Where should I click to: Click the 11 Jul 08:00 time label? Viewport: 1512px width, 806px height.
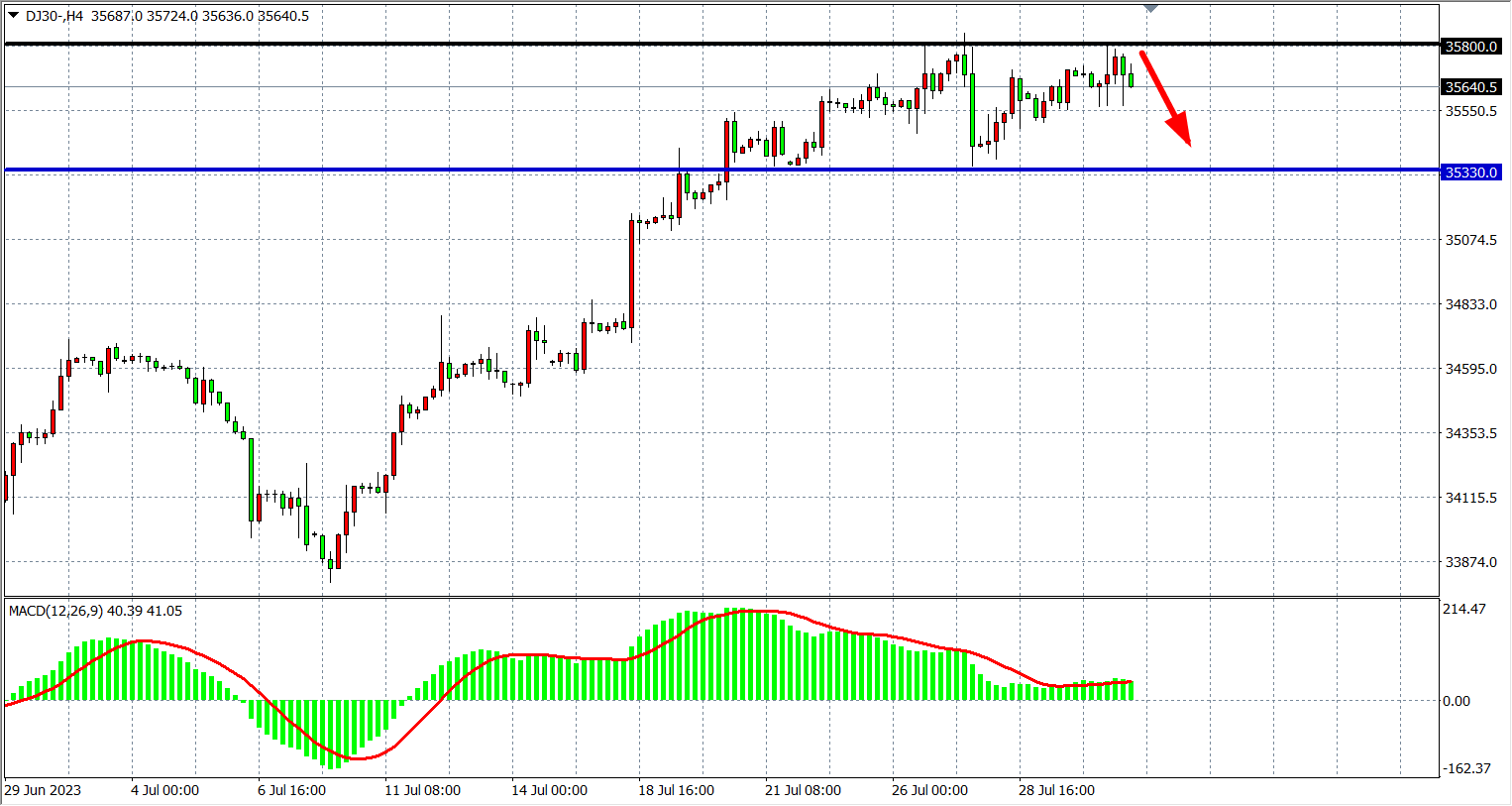point(422,790)
